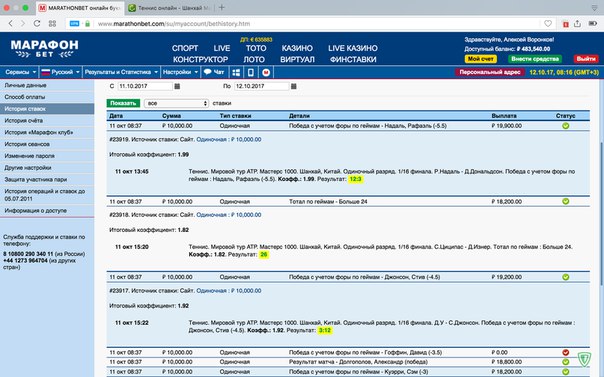Reload the page with the refresh icon
This screenshot has width=604, height=377.
(37, 23)
